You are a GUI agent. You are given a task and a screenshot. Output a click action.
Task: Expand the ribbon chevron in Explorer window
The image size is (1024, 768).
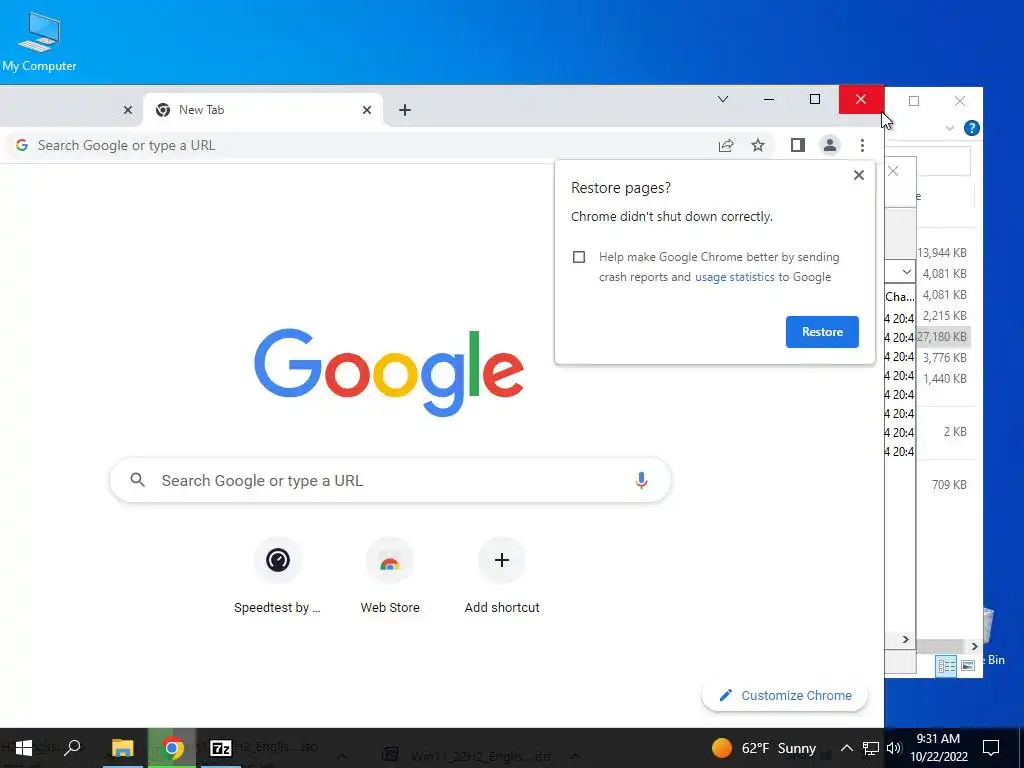coord(950,128)
